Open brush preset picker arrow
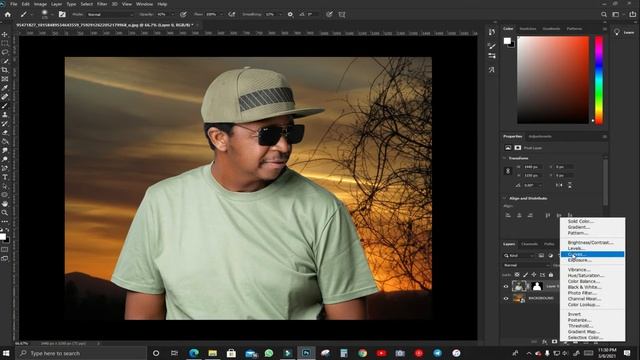This screenshot has width=640, height=360. point(52,14)
